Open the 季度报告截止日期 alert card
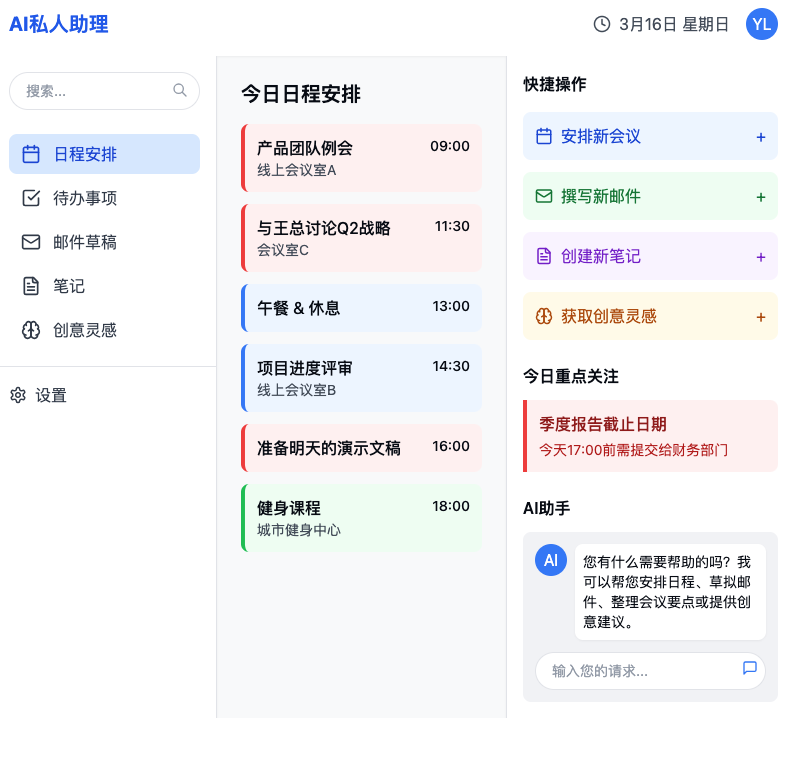This screenshot has height=758, width=788. 650,436
